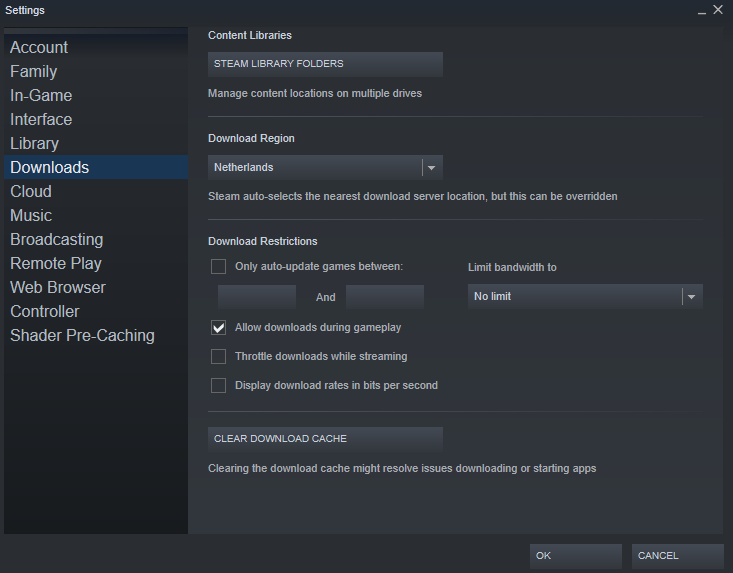The image size is (733, 573).
Task: Click the bandwidth limit dropdown arrow
Action: [x=691, y=297]
